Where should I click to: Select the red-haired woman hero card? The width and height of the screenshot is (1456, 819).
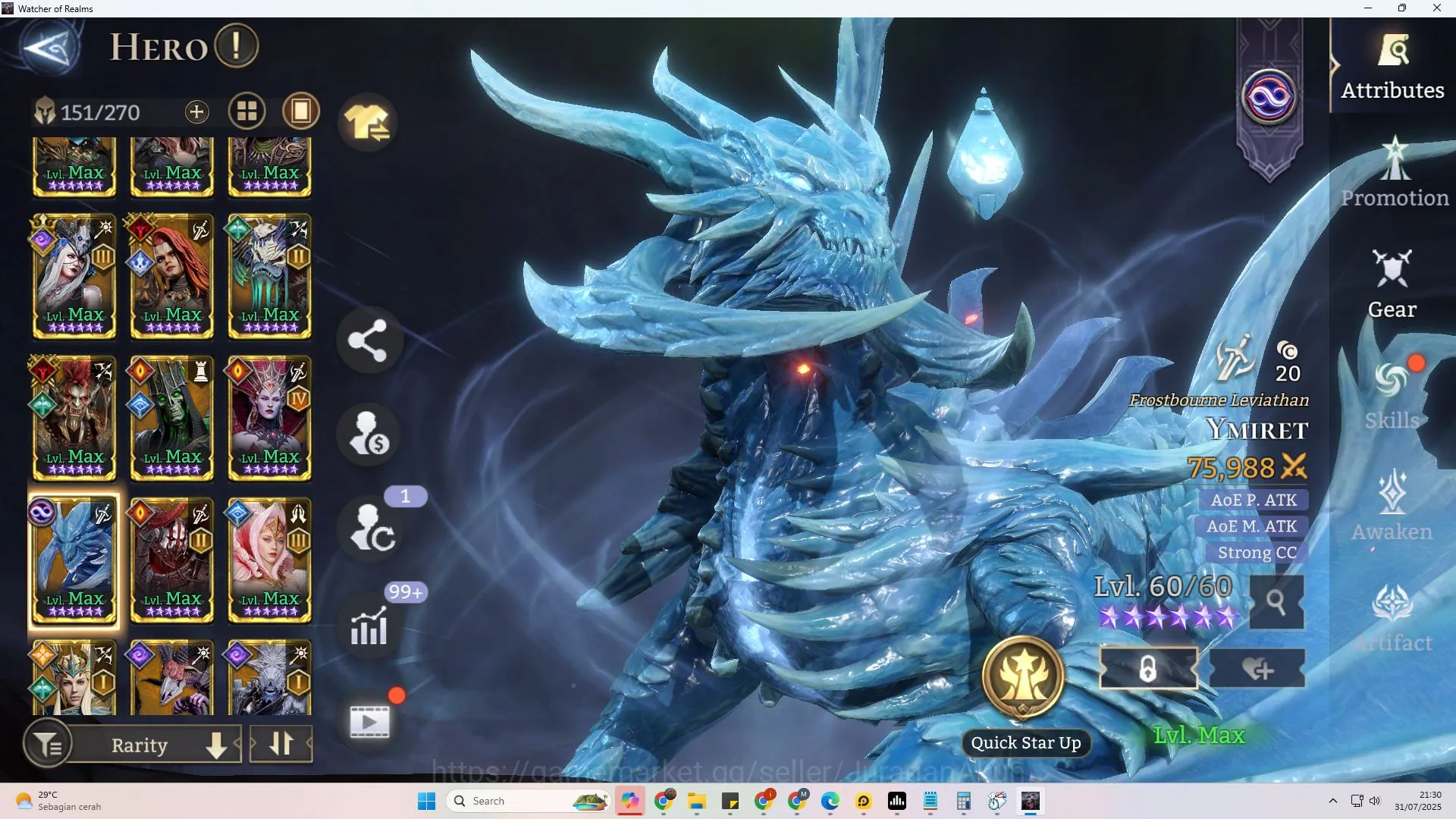click(172, 277)
